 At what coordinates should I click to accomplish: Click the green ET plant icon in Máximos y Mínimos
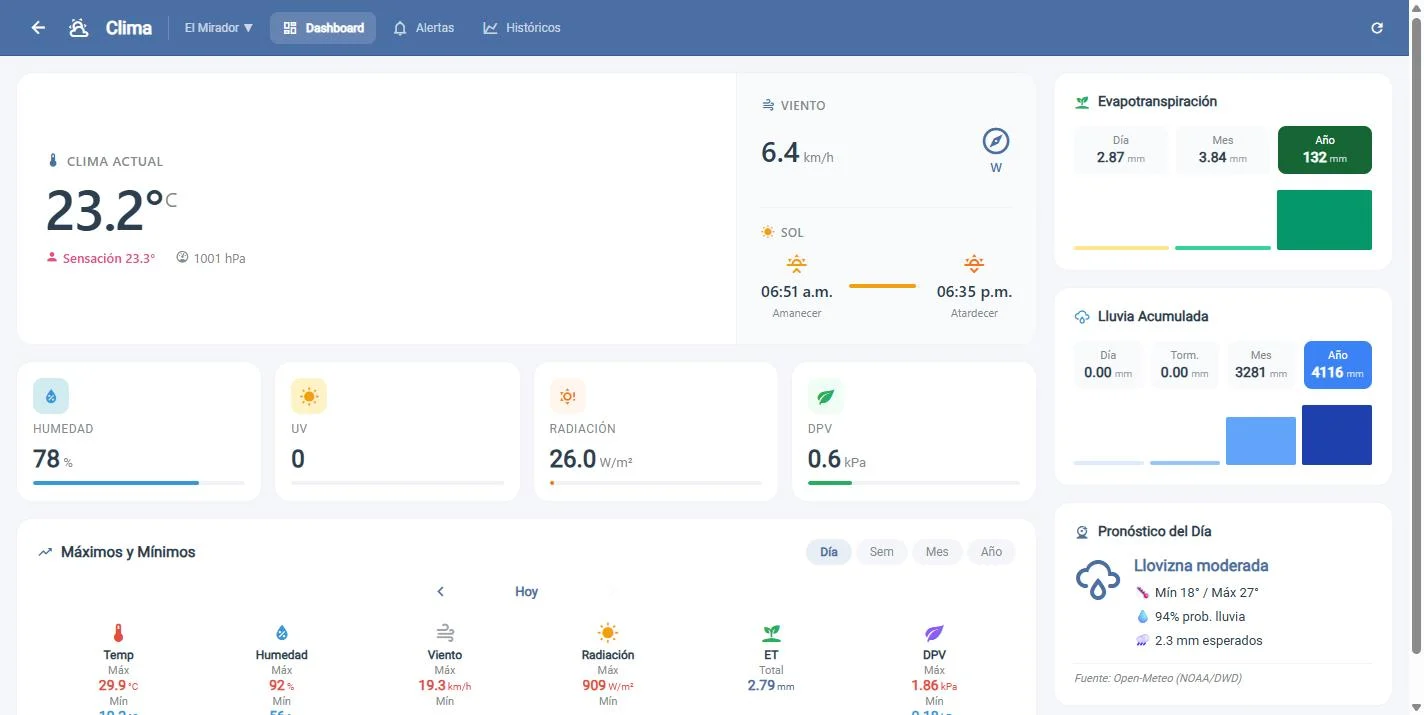pos(771,633)
